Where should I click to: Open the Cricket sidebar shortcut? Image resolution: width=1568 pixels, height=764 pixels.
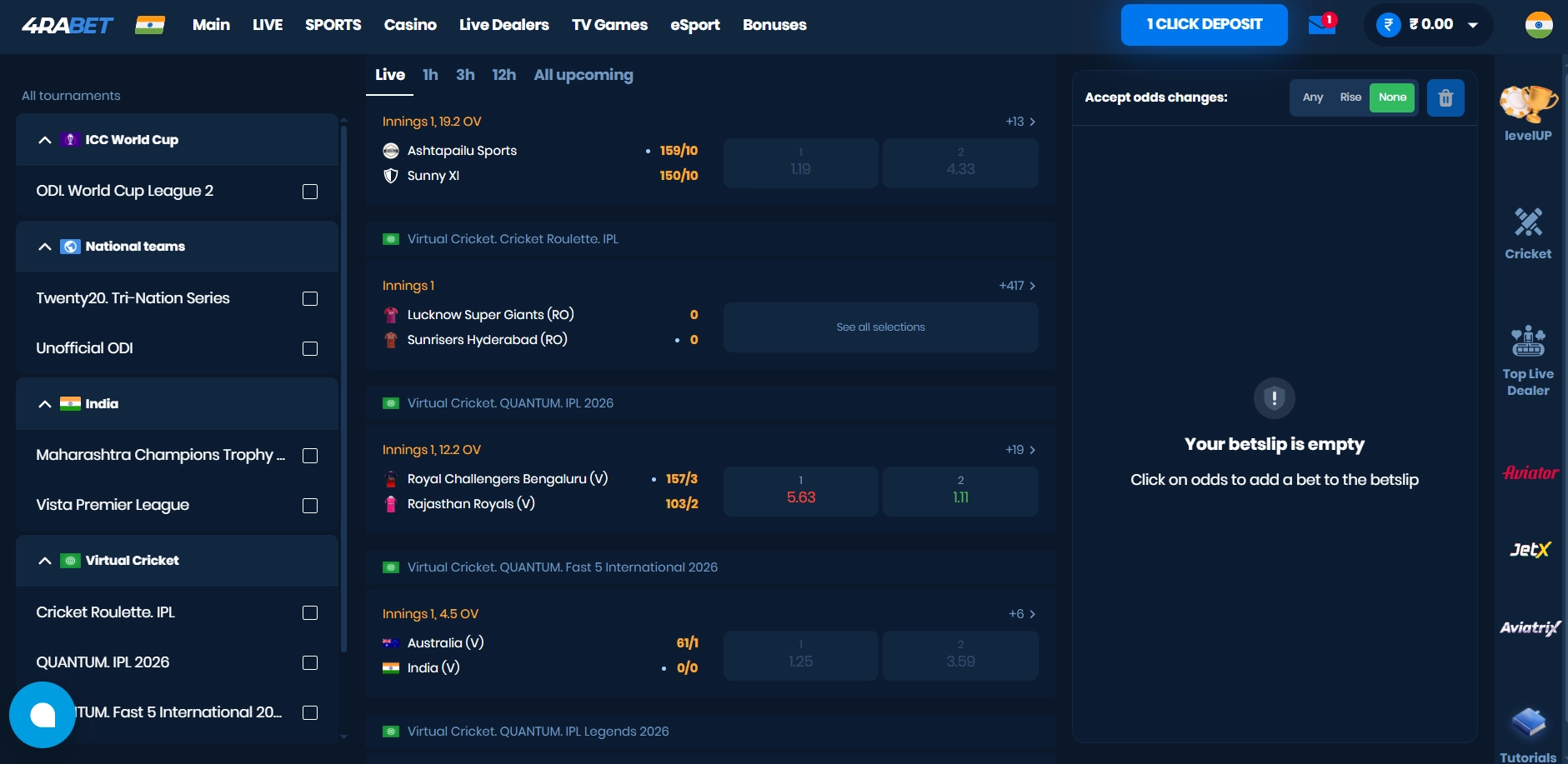click(x=1528, y=234)
